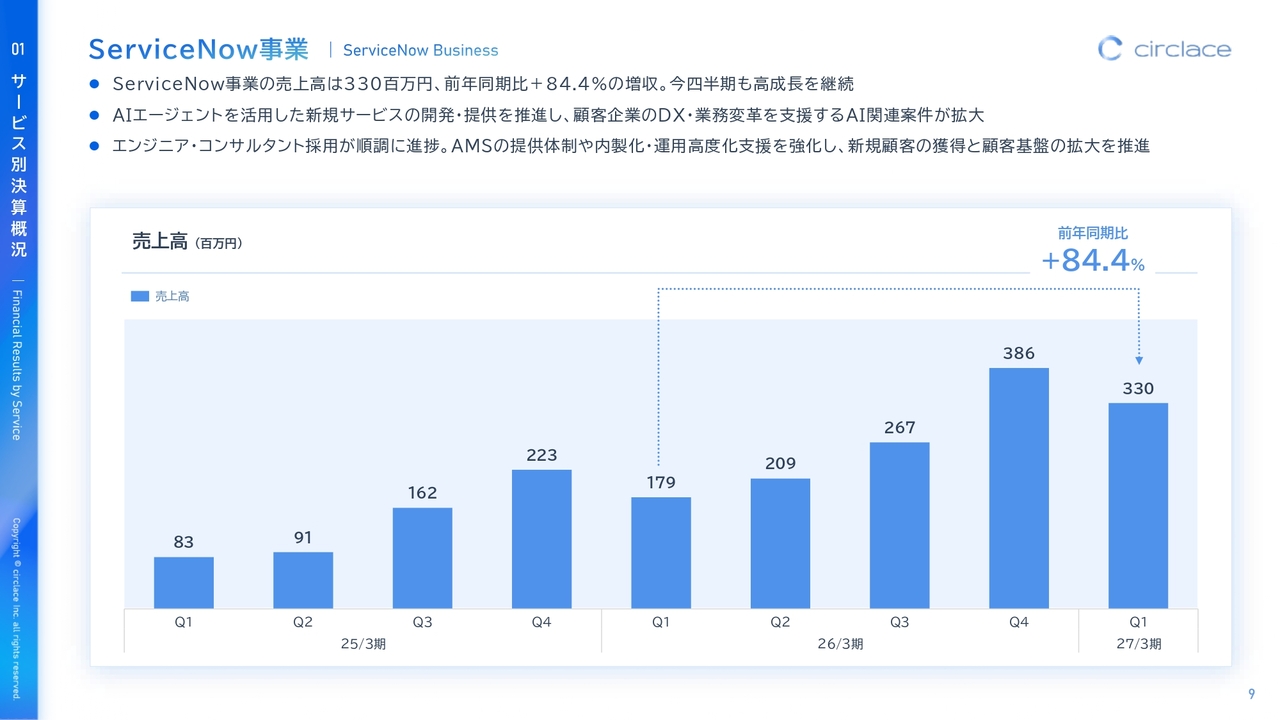Select the tallest bar beneath the 386 value
This screenshot has width=1280, height=720.
1019,488
